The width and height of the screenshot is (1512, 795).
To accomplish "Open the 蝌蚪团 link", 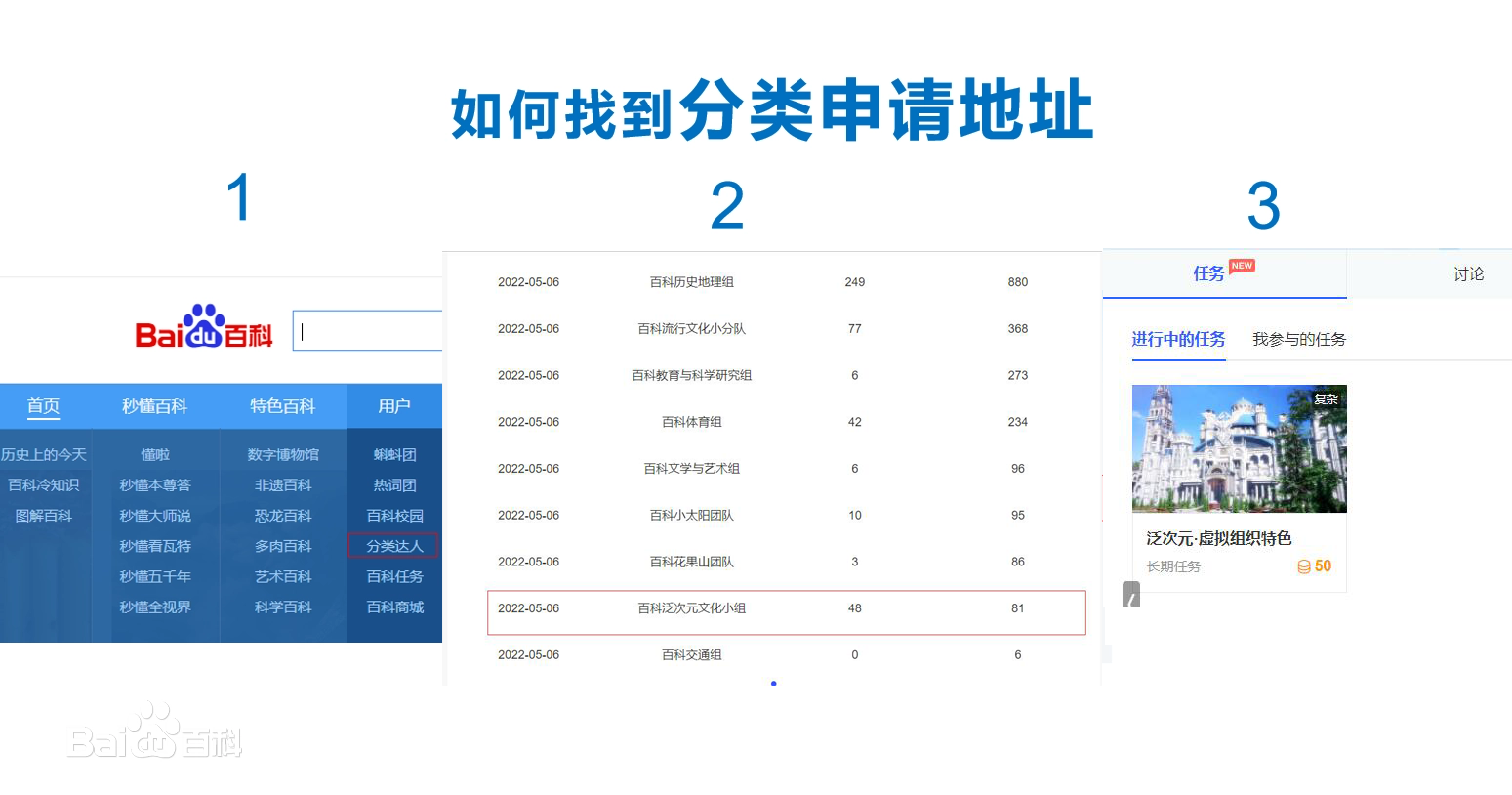I will click(x=395, y=455).
